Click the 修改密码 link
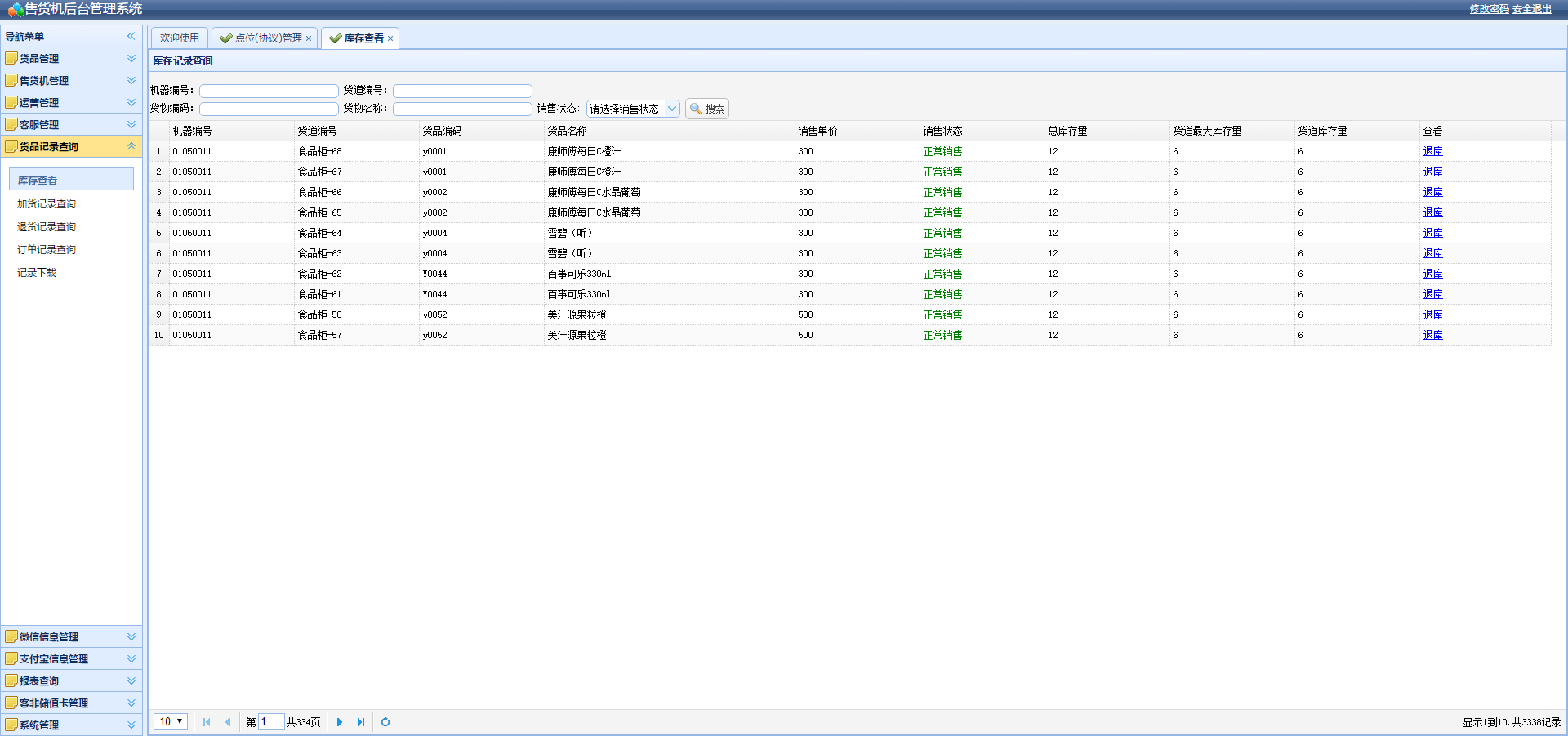The image size is (1568, 736). pos(1490,9)
